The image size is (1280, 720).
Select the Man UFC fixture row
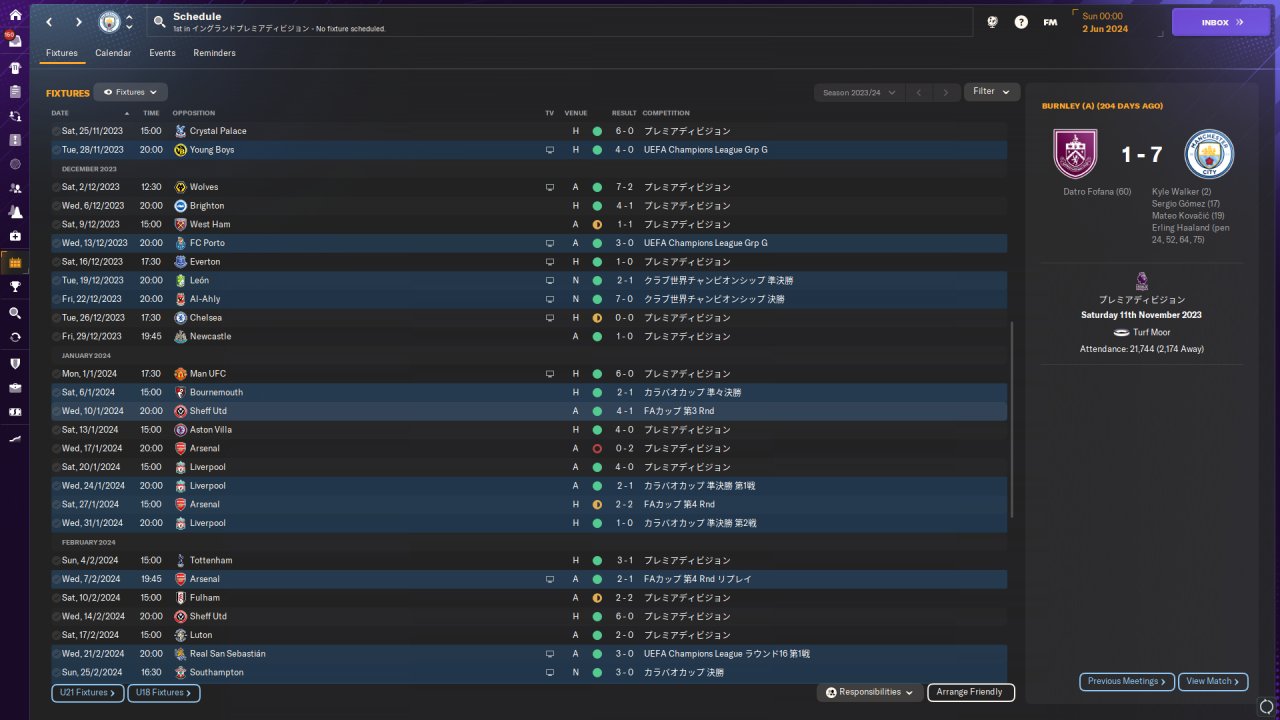[529, 374]
